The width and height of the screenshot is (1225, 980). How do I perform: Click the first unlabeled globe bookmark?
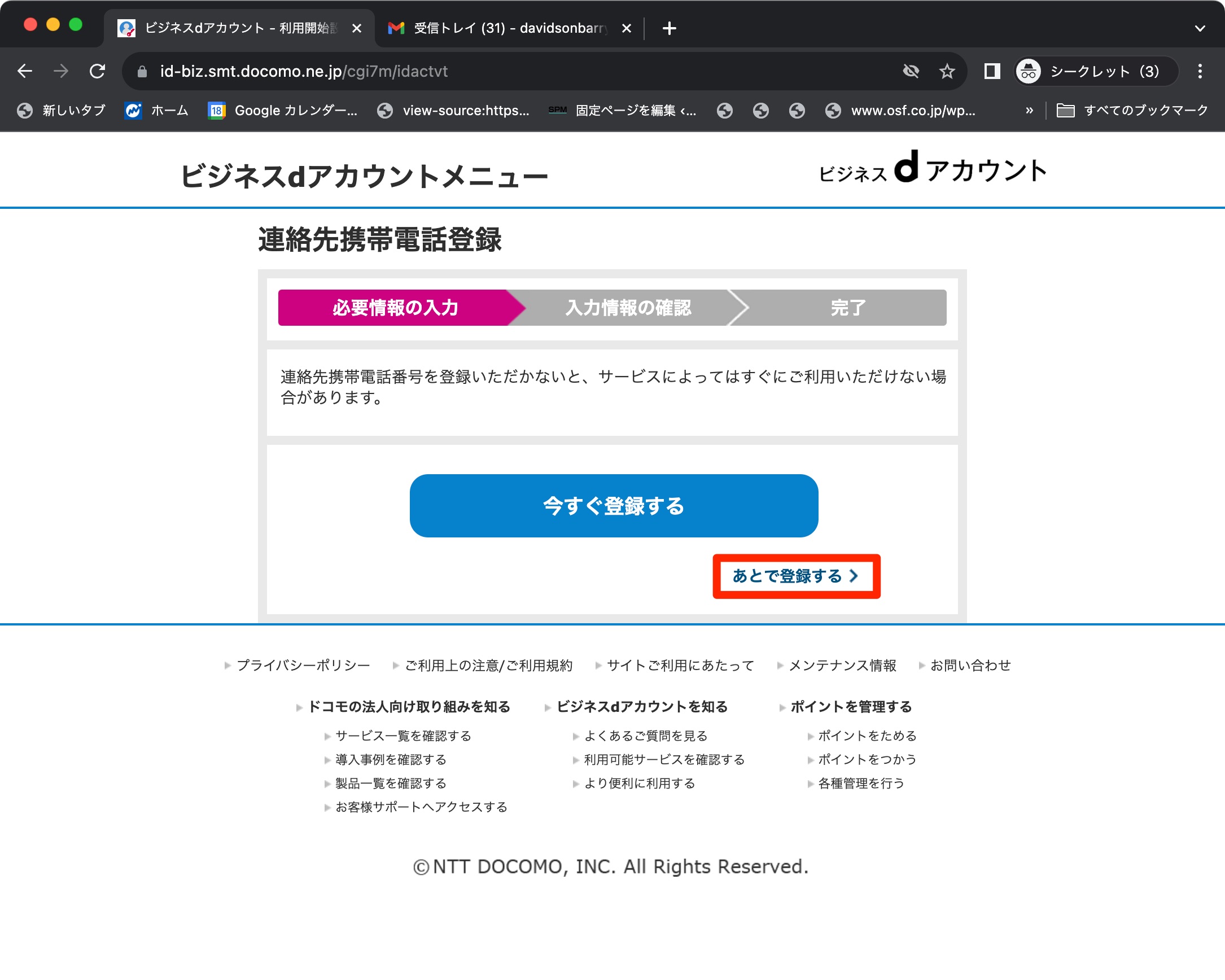pyautogui.click(x=724, y=110)
